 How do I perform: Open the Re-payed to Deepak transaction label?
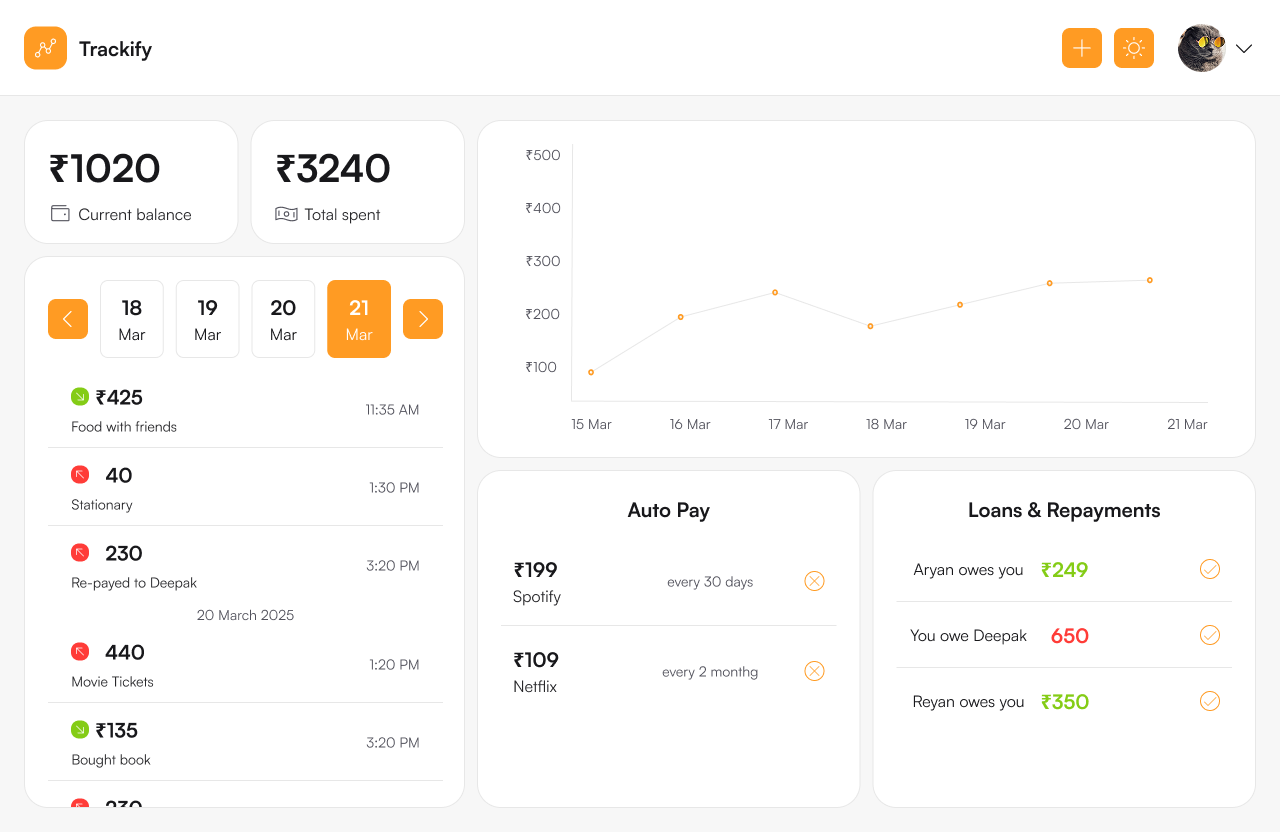(x=134, y=583)
